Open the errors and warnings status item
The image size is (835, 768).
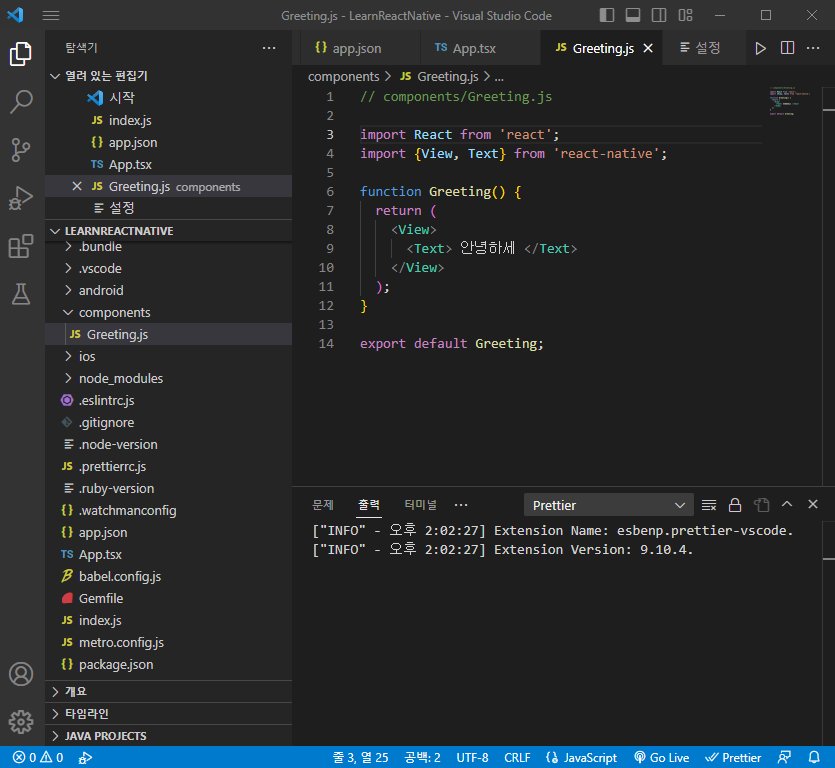38,757
